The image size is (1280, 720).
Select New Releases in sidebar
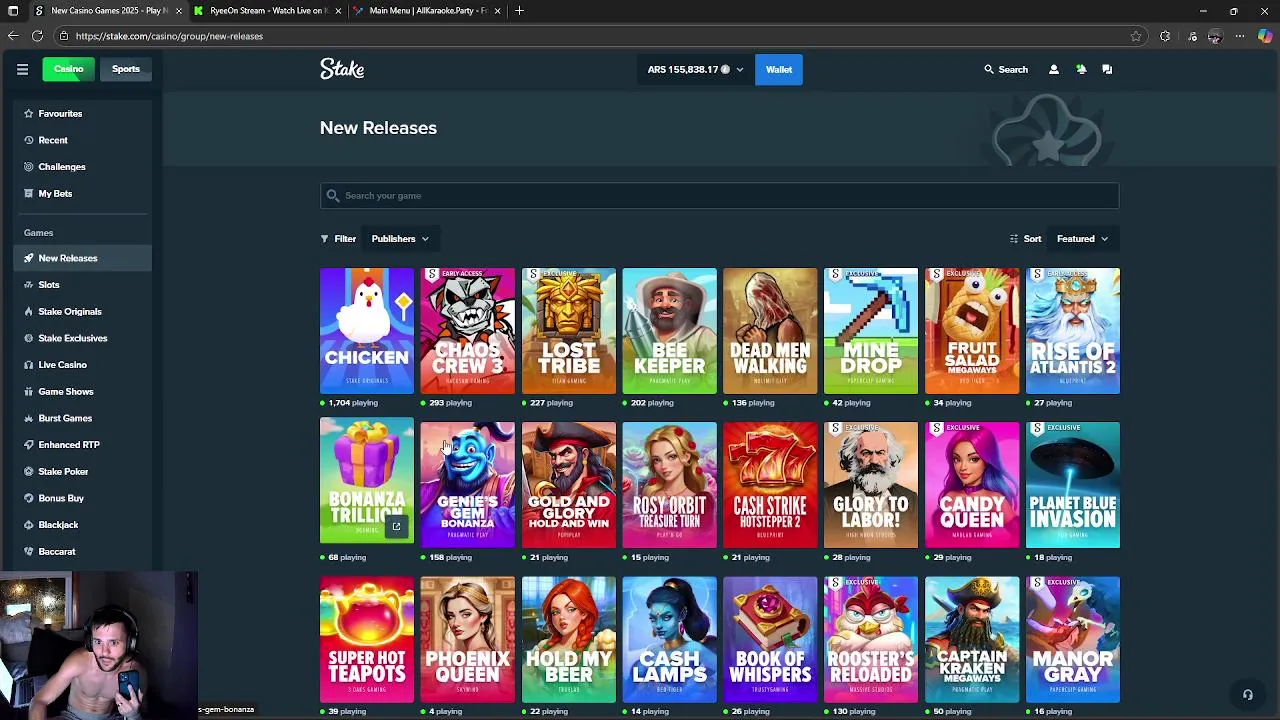83,258
